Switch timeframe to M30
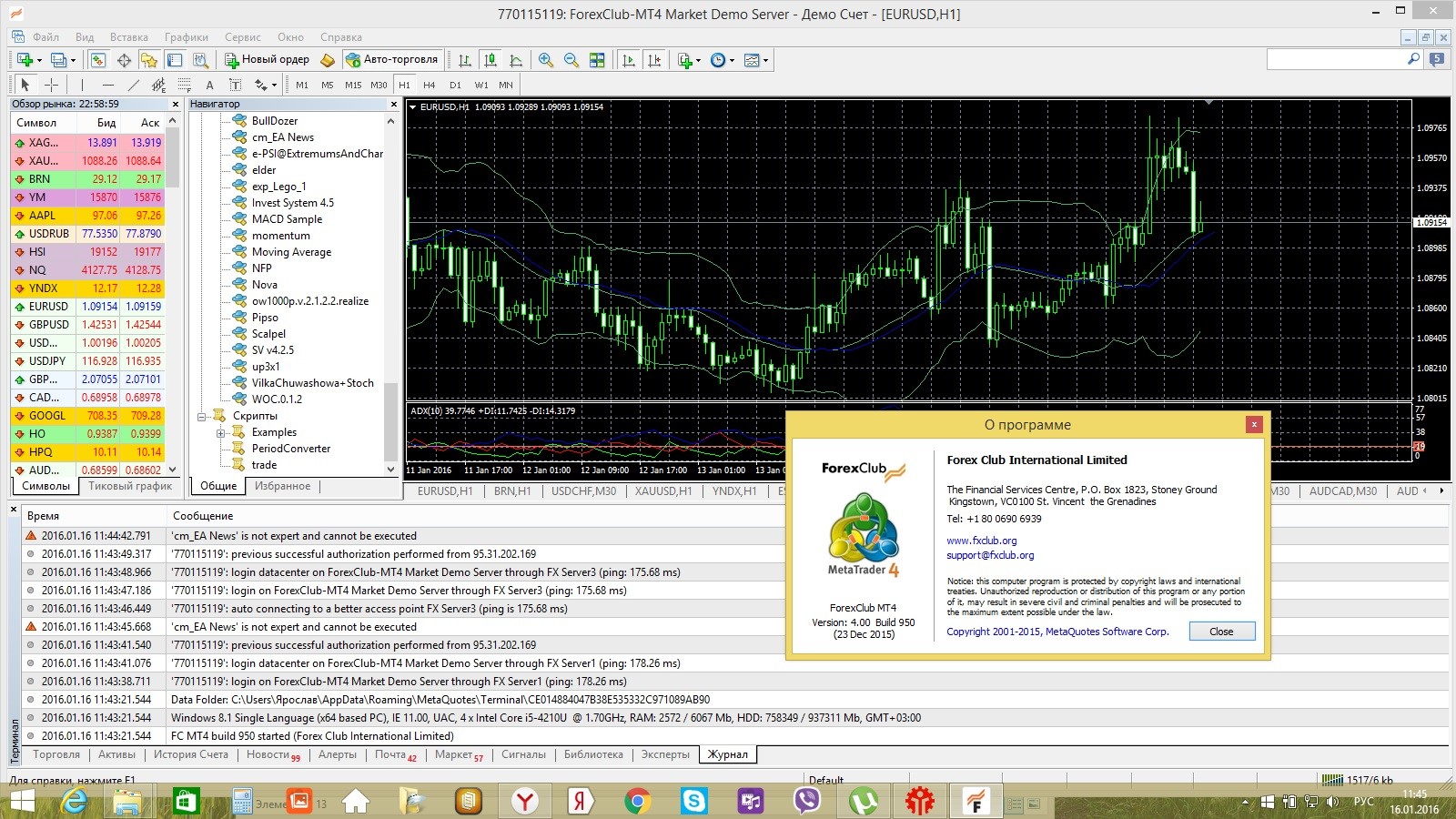Screen dimensions: 1456x819 379,85
